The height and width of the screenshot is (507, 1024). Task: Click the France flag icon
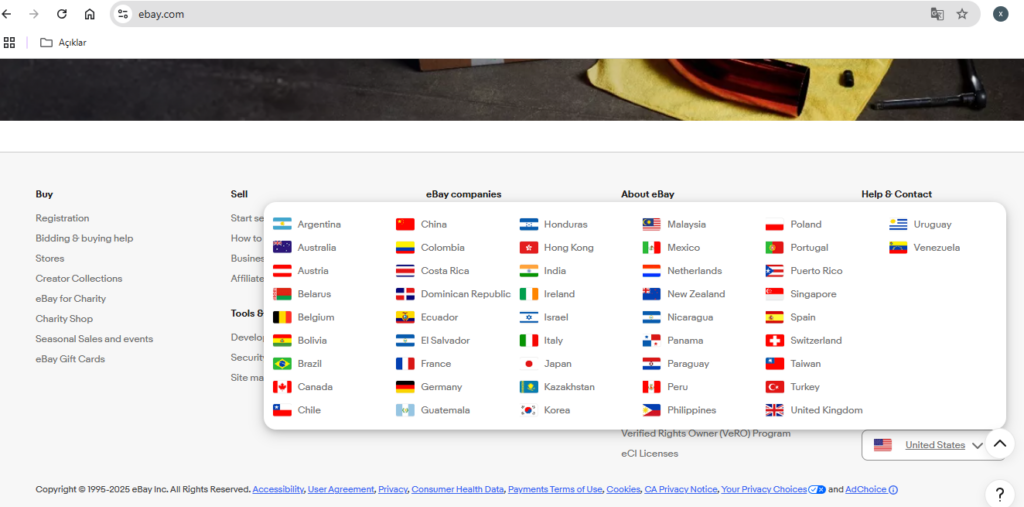405,364
